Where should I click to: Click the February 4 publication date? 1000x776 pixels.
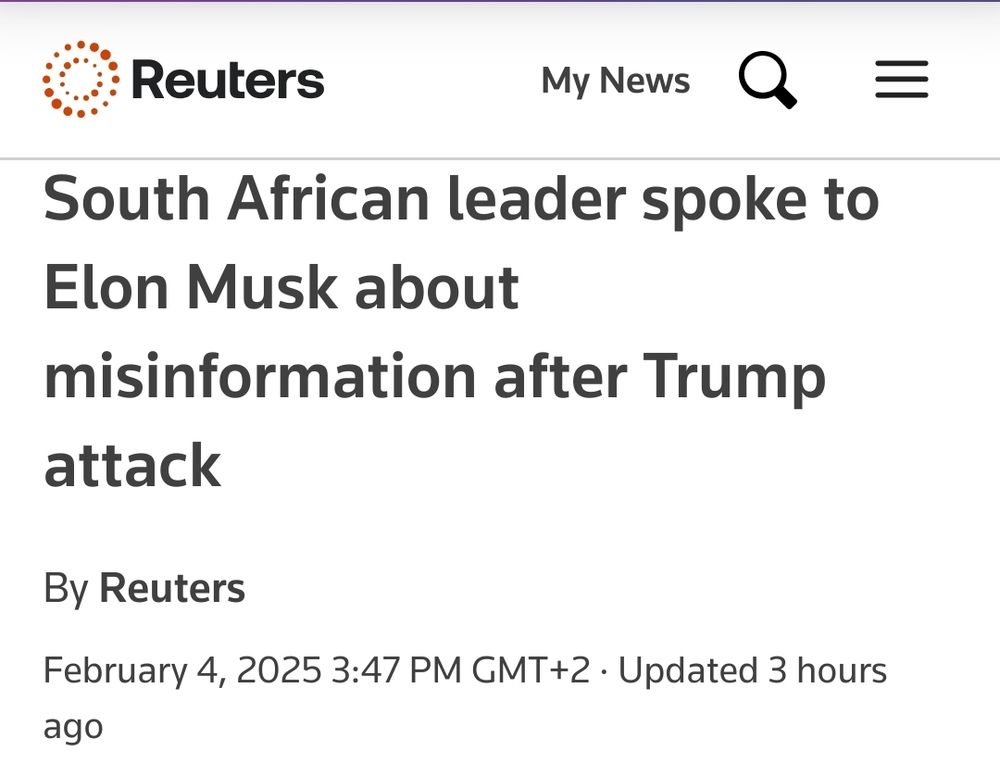click(170, 670)
